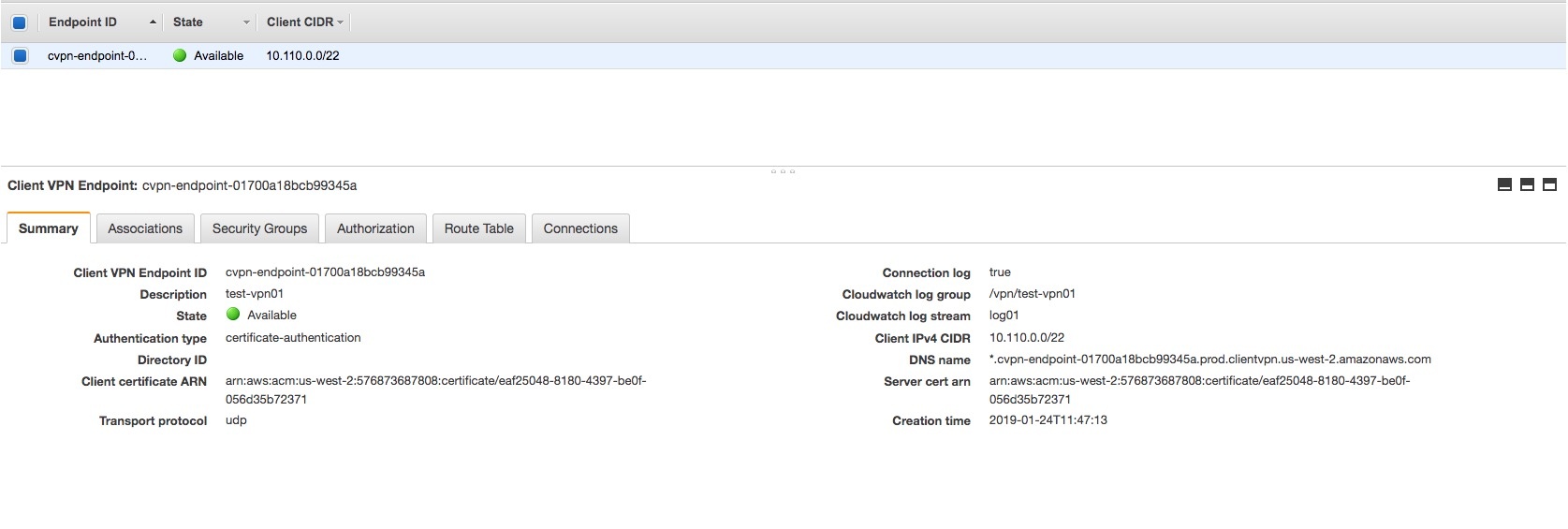Collapse details pane with the bottom-bar layout icon
1568x529 pixels.
click(1504, 185)
